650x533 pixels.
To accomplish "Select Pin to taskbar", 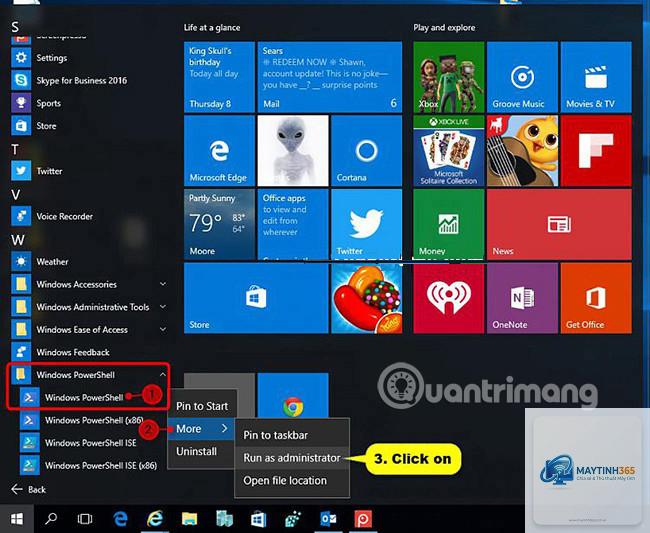I will pyautogui.click(x=292, y=435).
